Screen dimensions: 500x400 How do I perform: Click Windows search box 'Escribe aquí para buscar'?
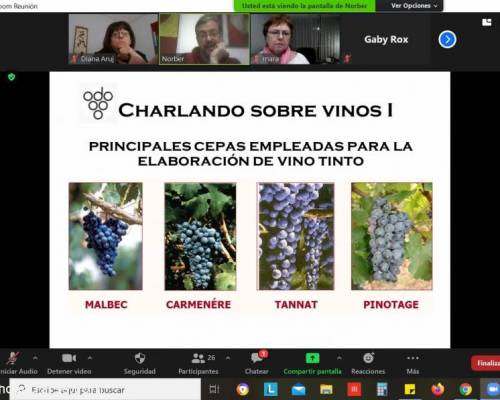coord(105,389)
